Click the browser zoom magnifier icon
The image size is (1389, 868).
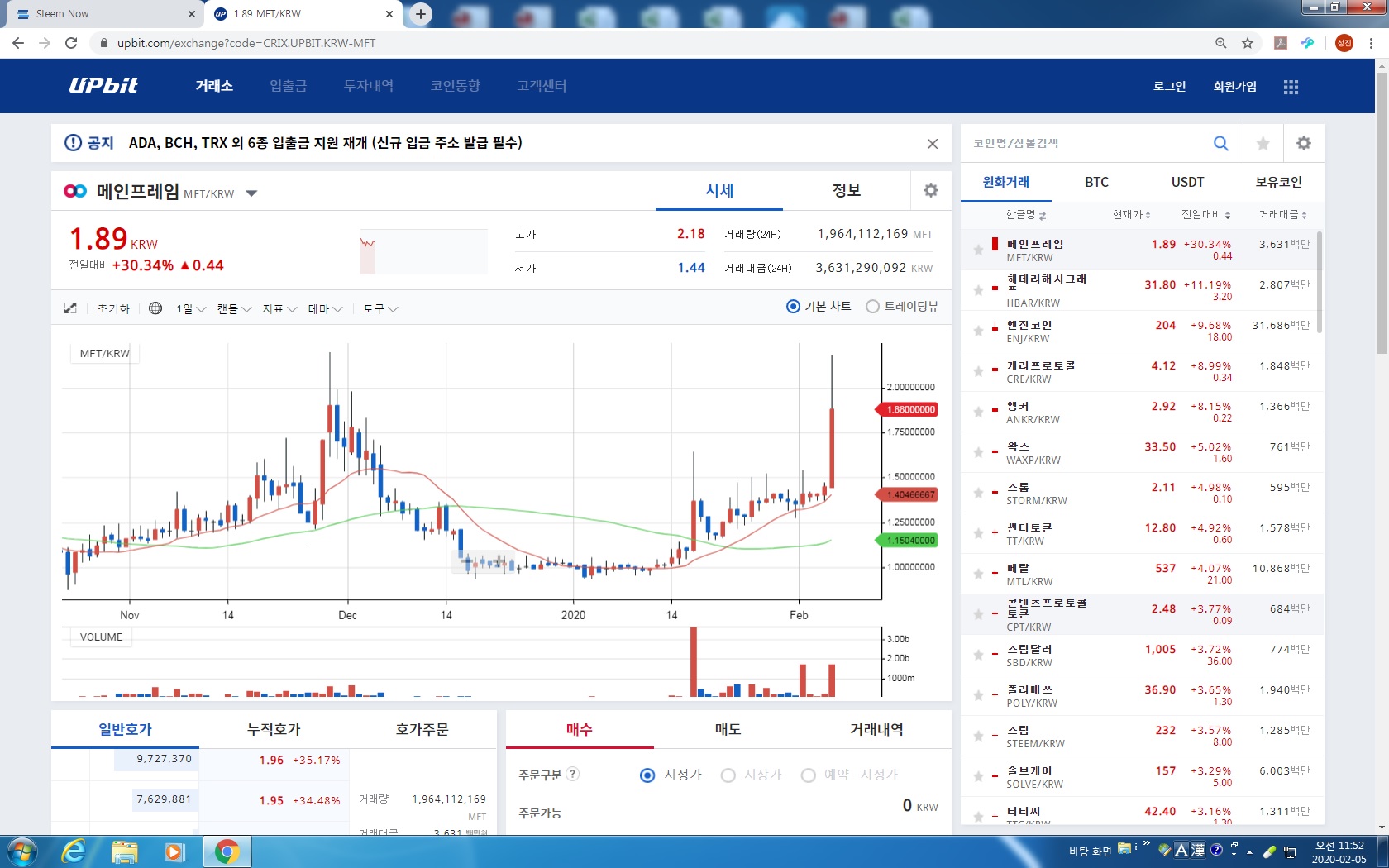(x=1220, y=43)
